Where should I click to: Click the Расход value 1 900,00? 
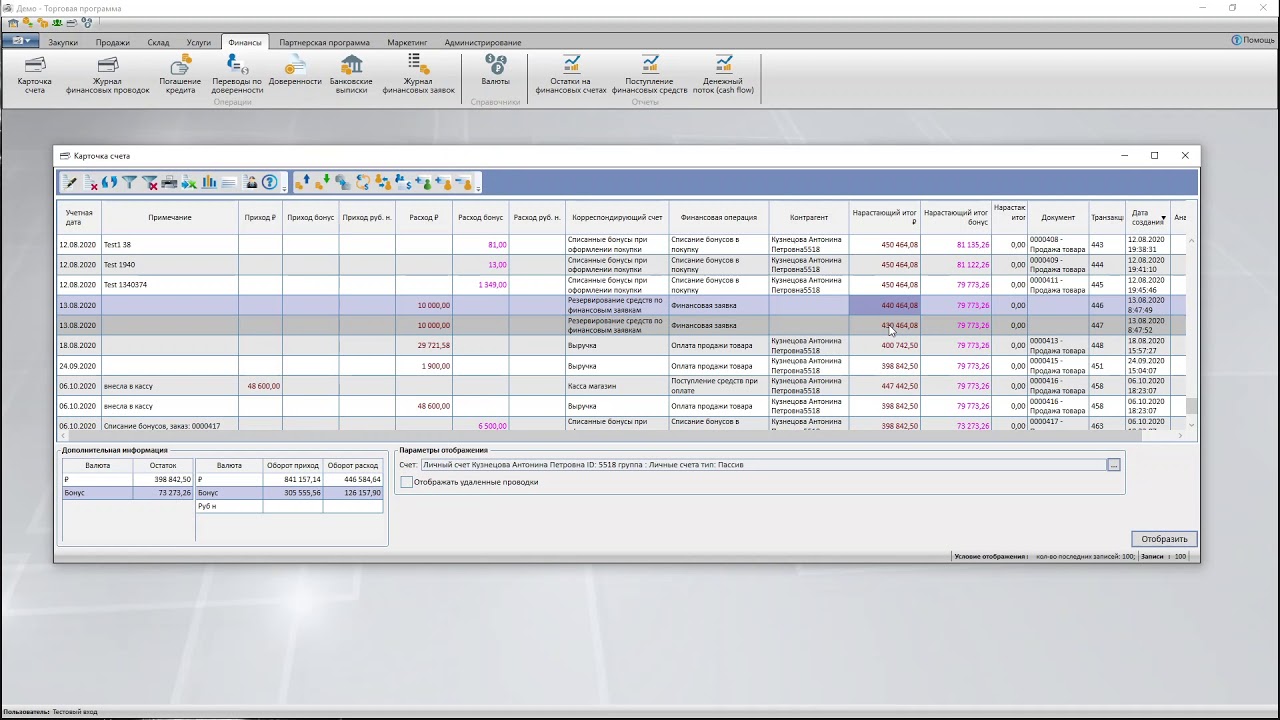coord(435,366)
